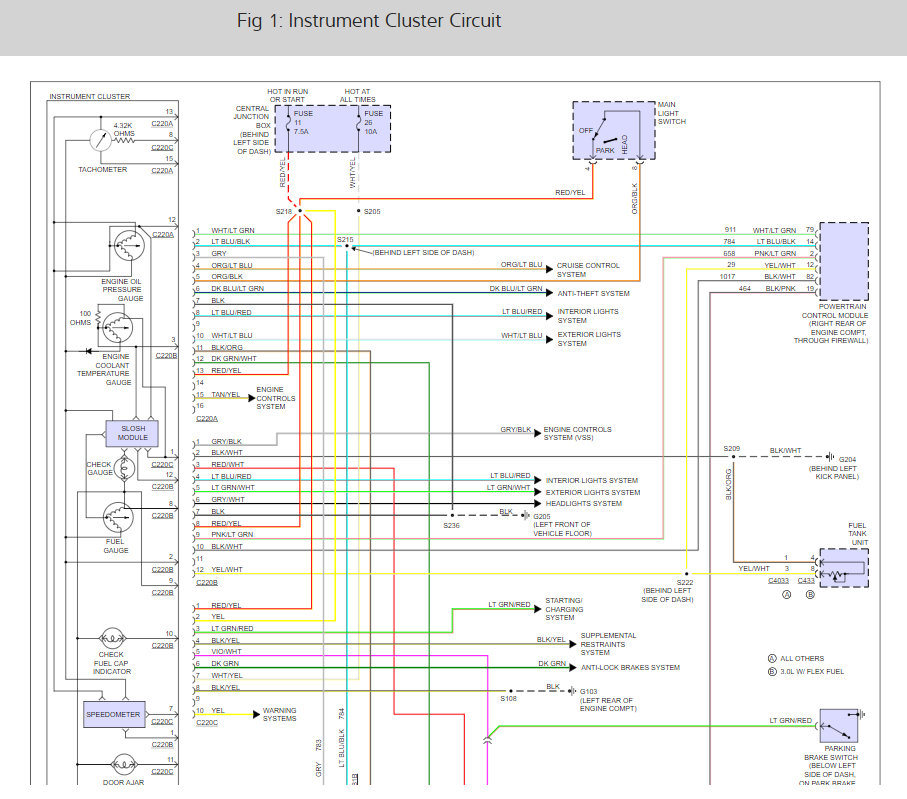Click the TAN/YEL wire label

coord(226,395)
